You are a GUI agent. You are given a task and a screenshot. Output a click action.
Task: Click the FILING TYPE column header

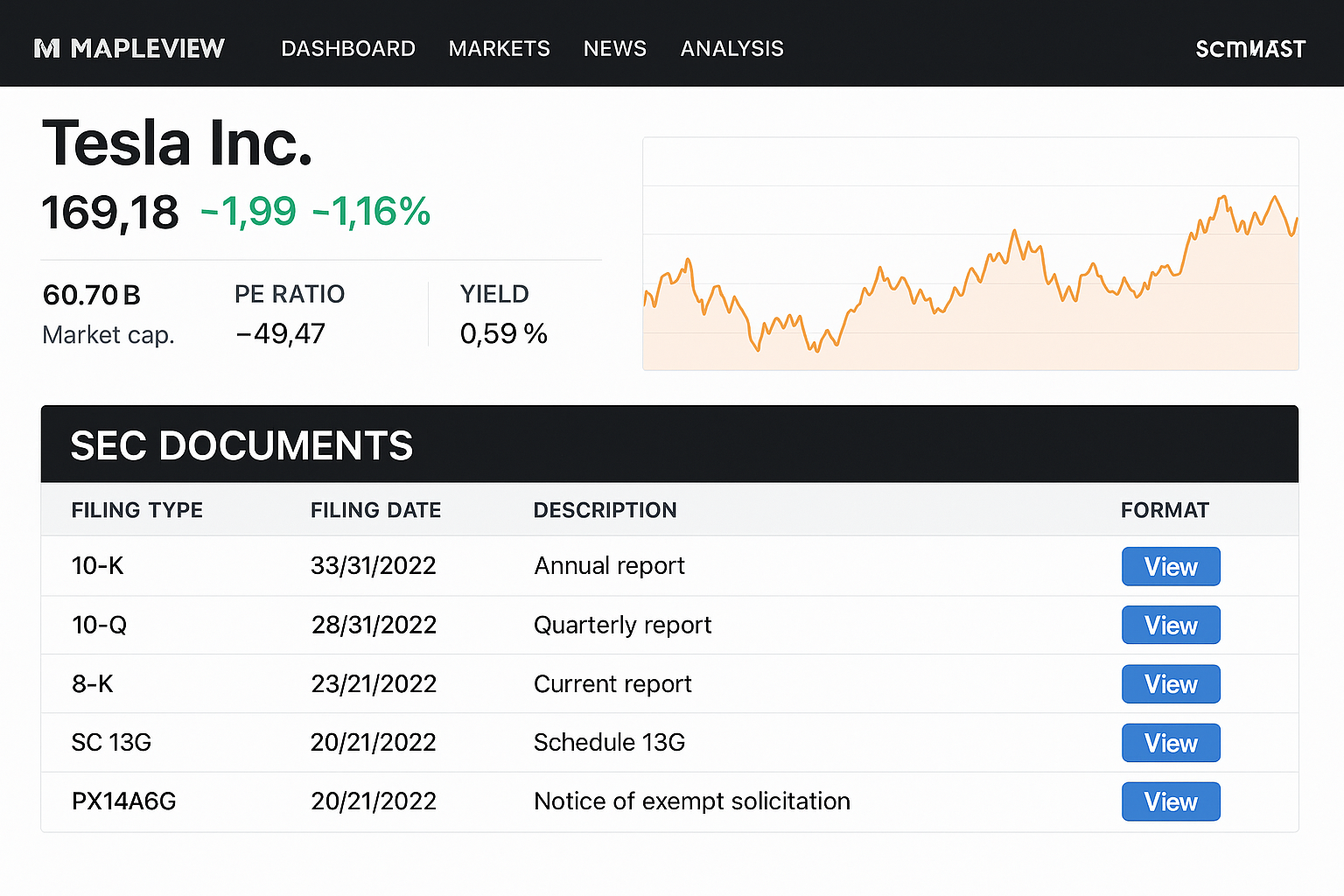pyautogui.click(x=137, y=510)
